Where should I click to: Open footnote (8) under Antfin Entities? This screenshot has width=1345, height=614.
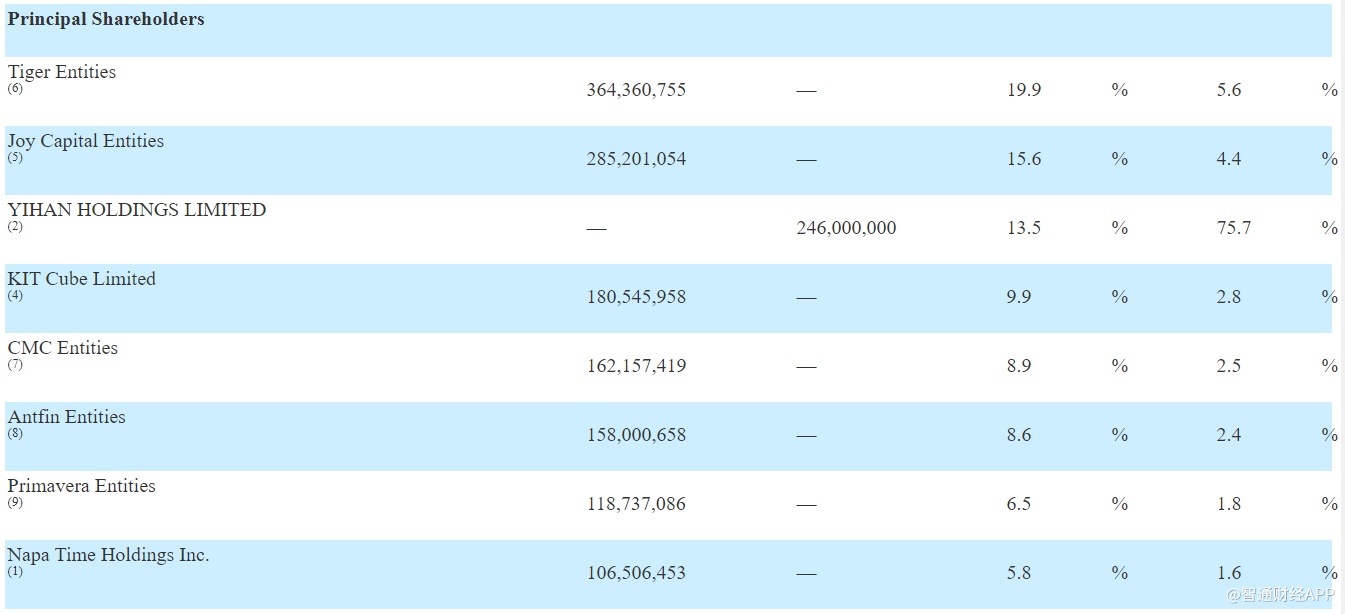point(15,433)
